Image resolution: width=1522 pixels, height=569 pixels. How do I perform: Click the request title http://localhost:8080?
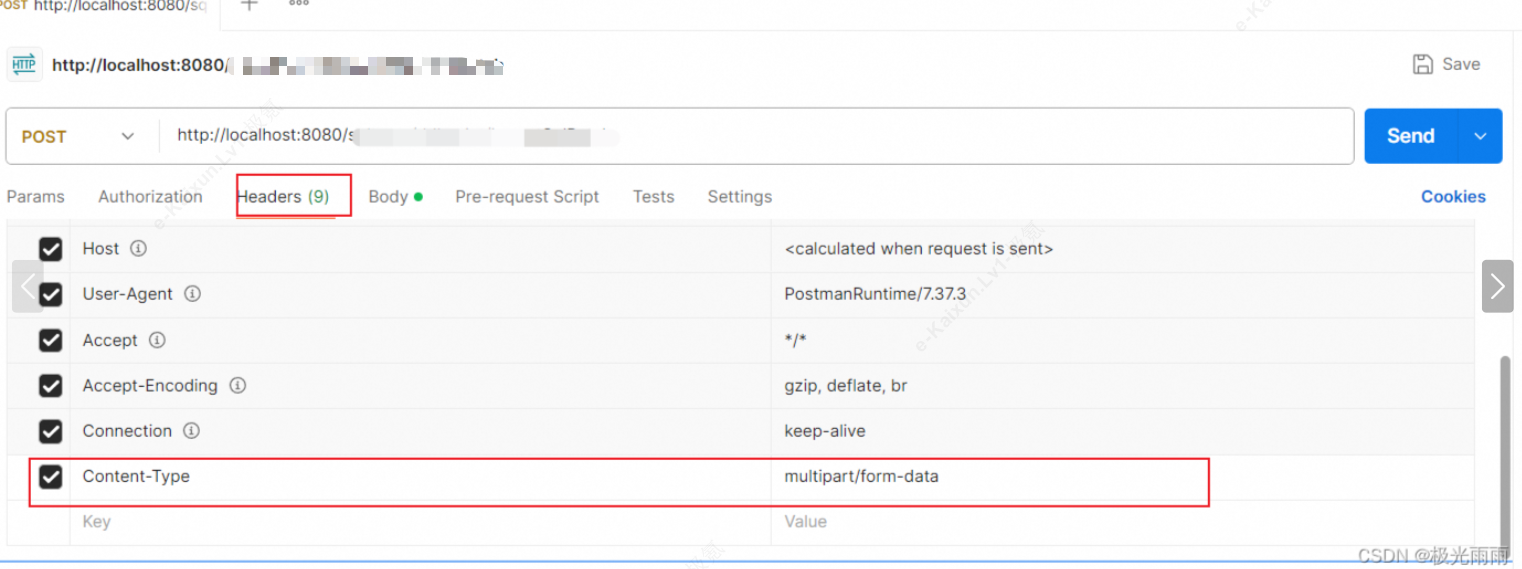(x=141, y=65)
